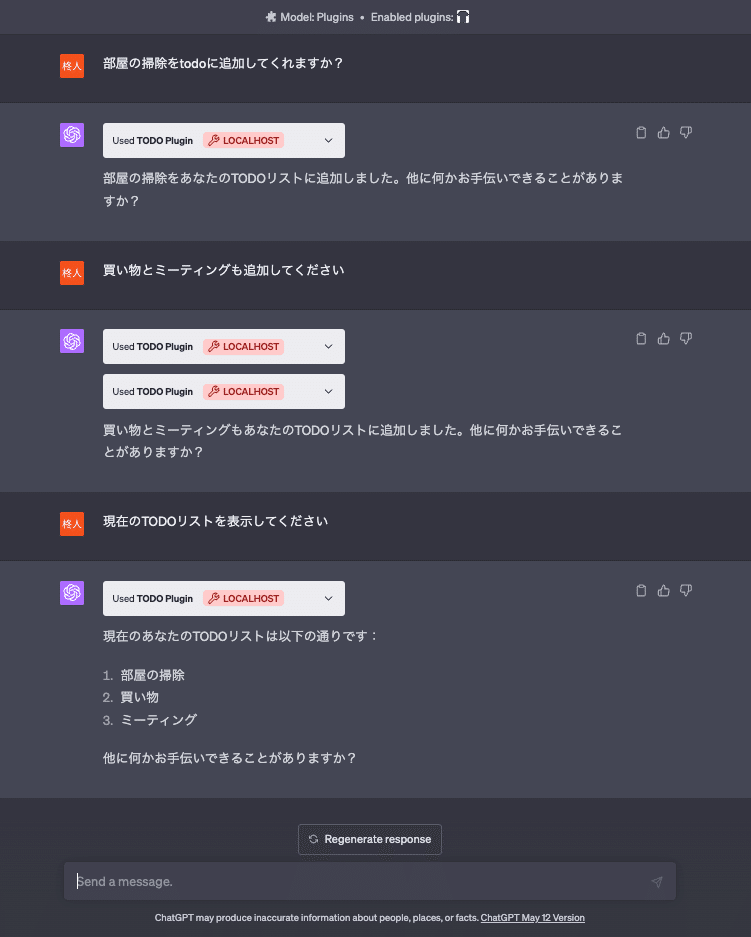
Task: Copy the first assistant response to clipboard
Action: click(x=642, y=133)
